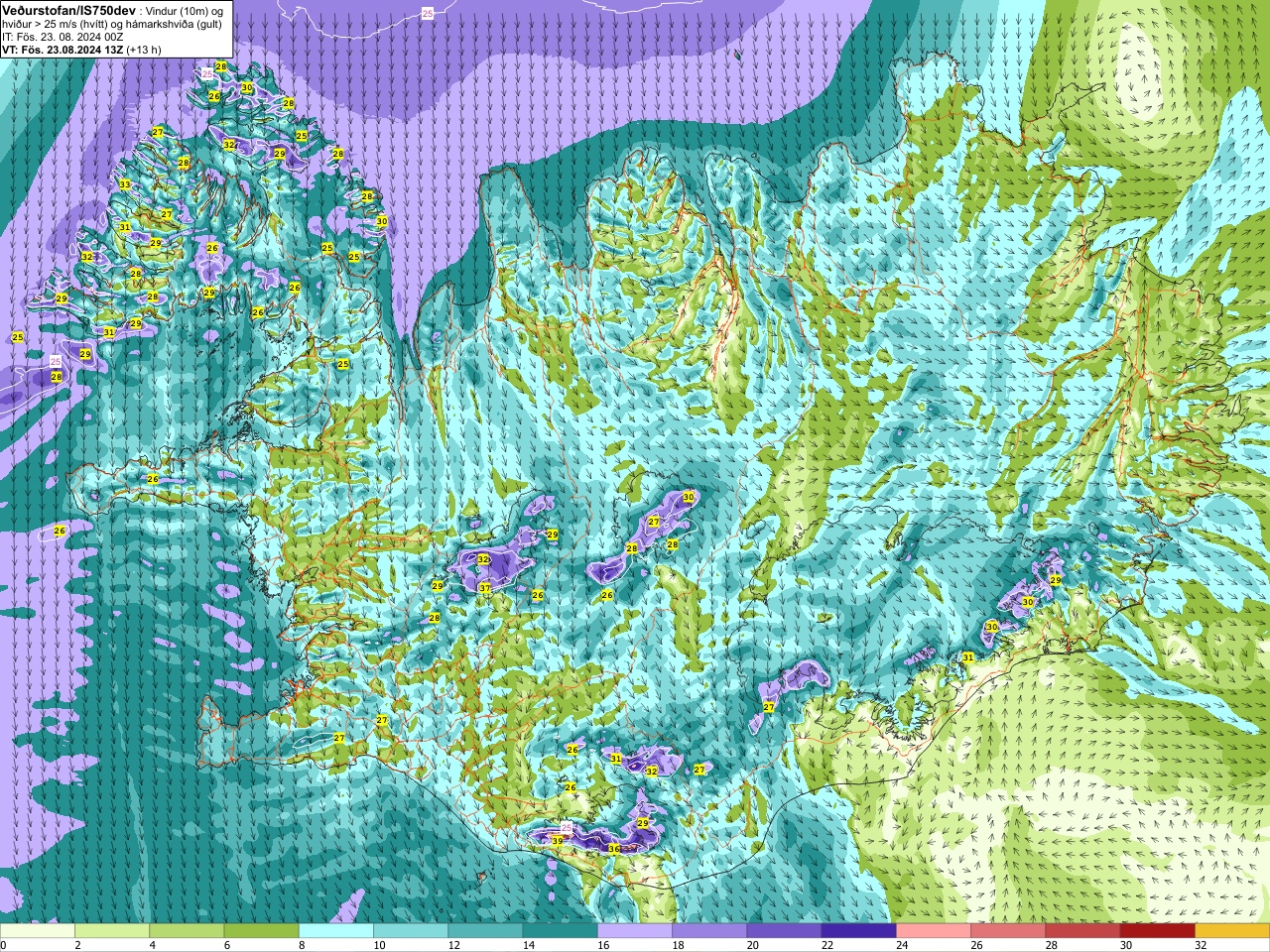Click the yellow gust label 36
The image size is (1270, 952).
tap(614, 848)
